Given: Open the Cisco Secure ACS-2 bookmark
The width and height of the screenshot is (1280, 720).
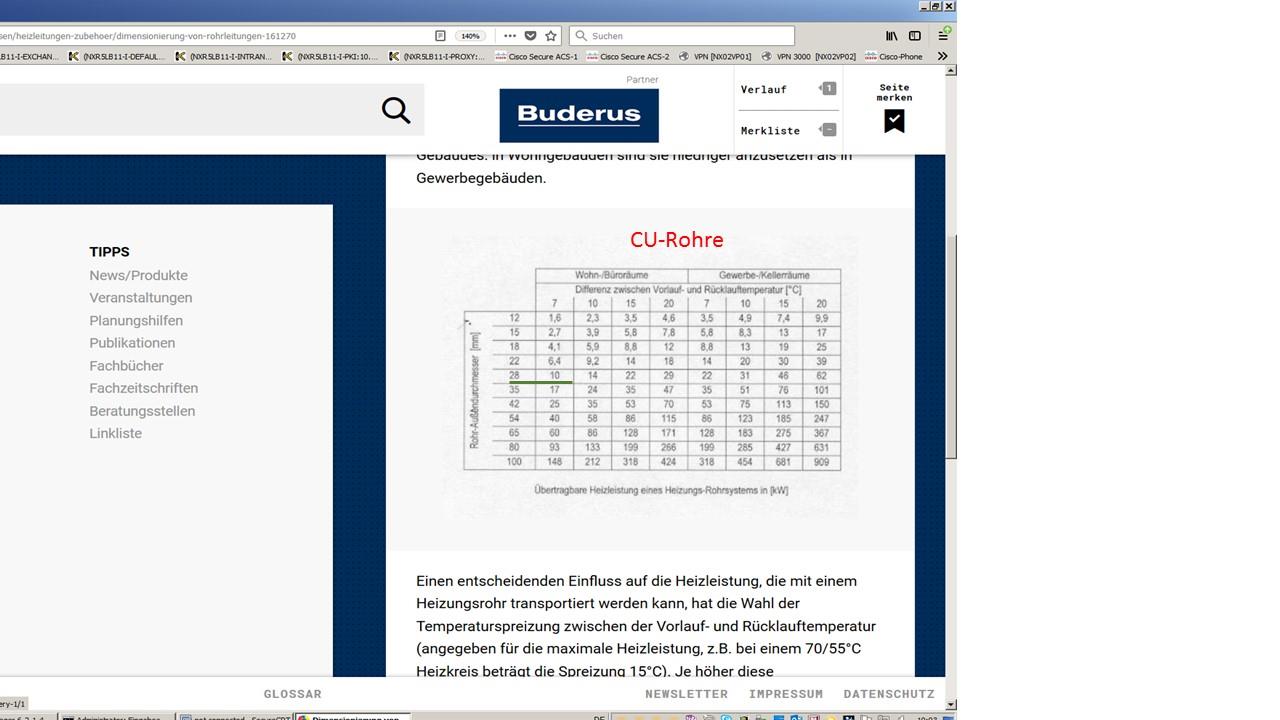Looking at the screenshot, I should pos(628,57).
